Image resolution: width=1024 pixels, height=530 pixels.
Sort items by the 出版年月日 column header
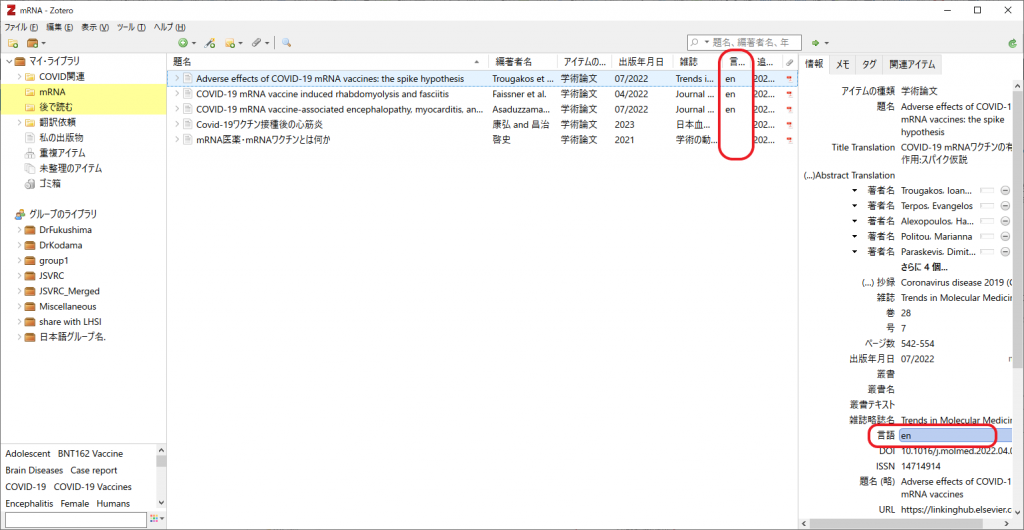(x=643, y=62)
